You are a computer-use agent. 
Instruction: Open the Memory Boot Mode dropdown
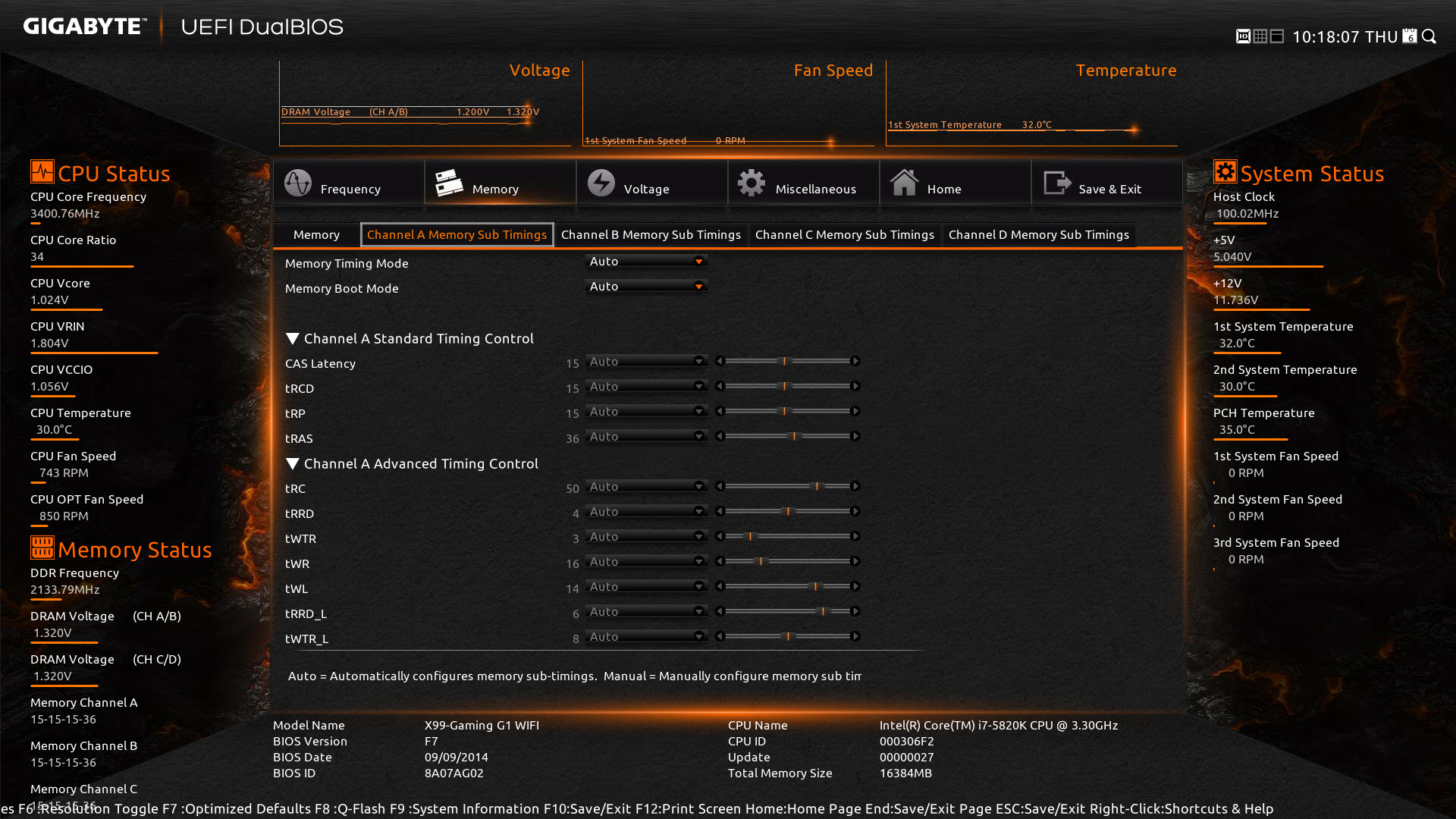click(647, 287)
